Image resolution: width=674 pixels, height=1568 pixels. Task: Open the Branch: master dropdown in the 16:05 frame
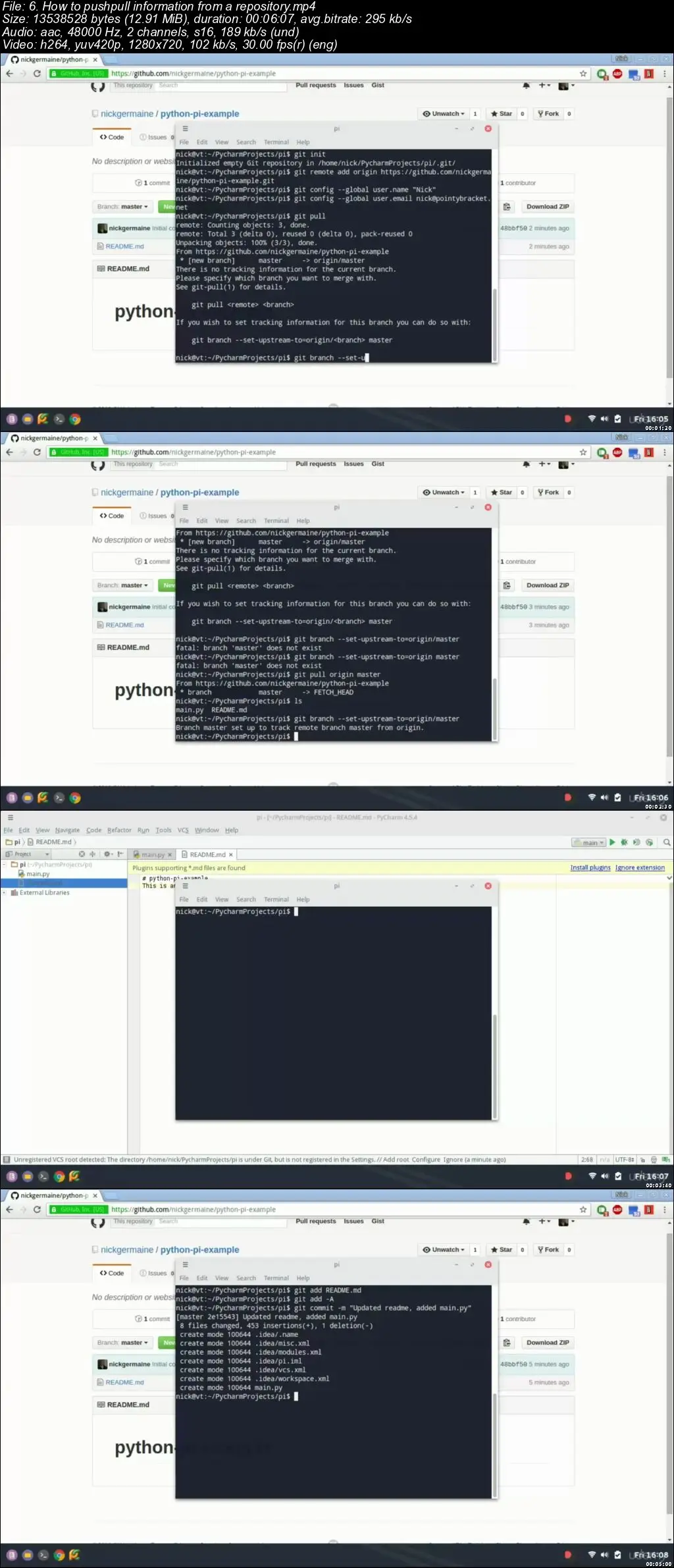pos(122,207)
